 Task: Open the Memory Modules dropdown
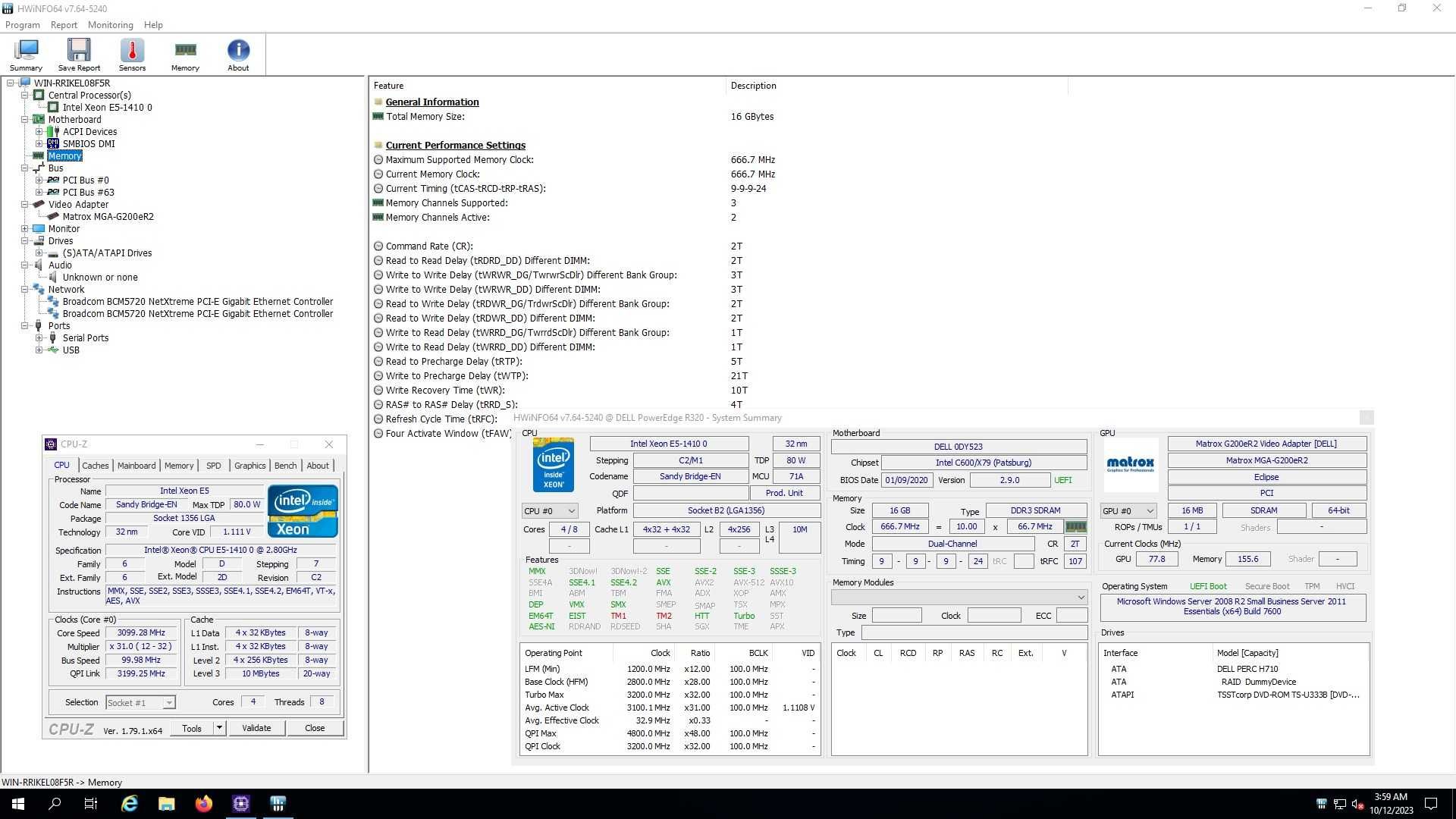[x=959, y=598]
